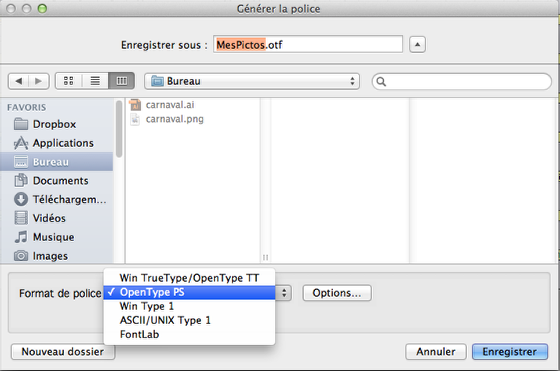This screenshot has height=371, width=560.
Task: Open Dropbox in the sidebar
Action: pos(56,124)
